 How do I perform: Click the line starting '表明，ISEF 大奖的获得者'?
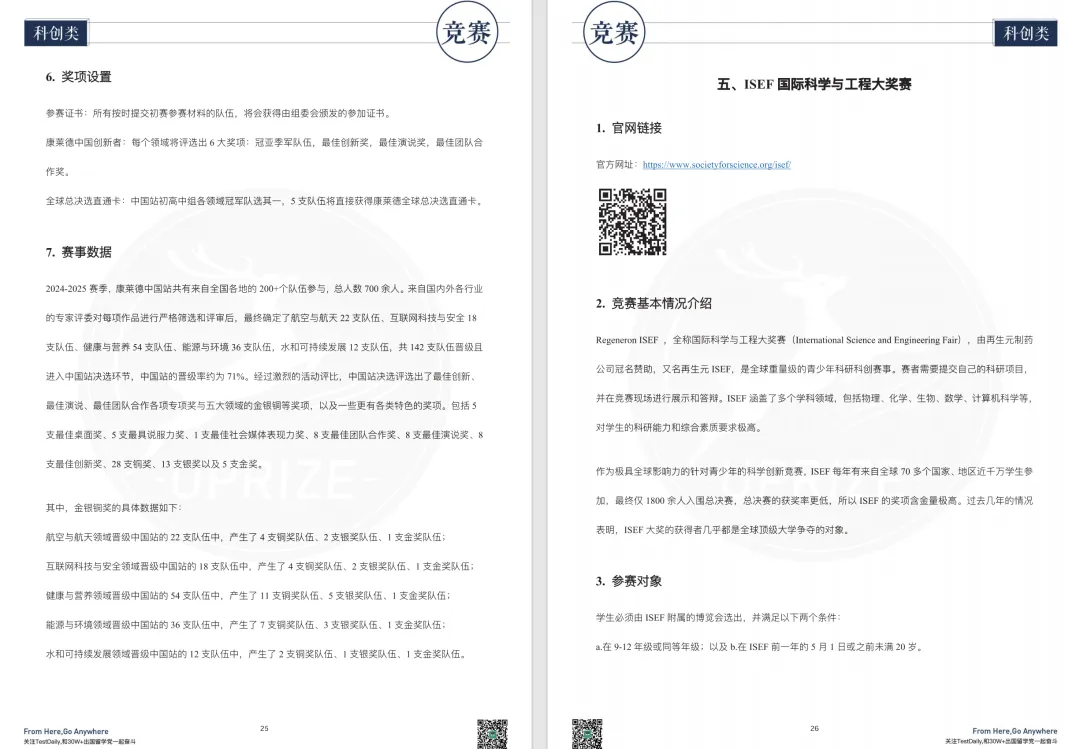point(724,530)
